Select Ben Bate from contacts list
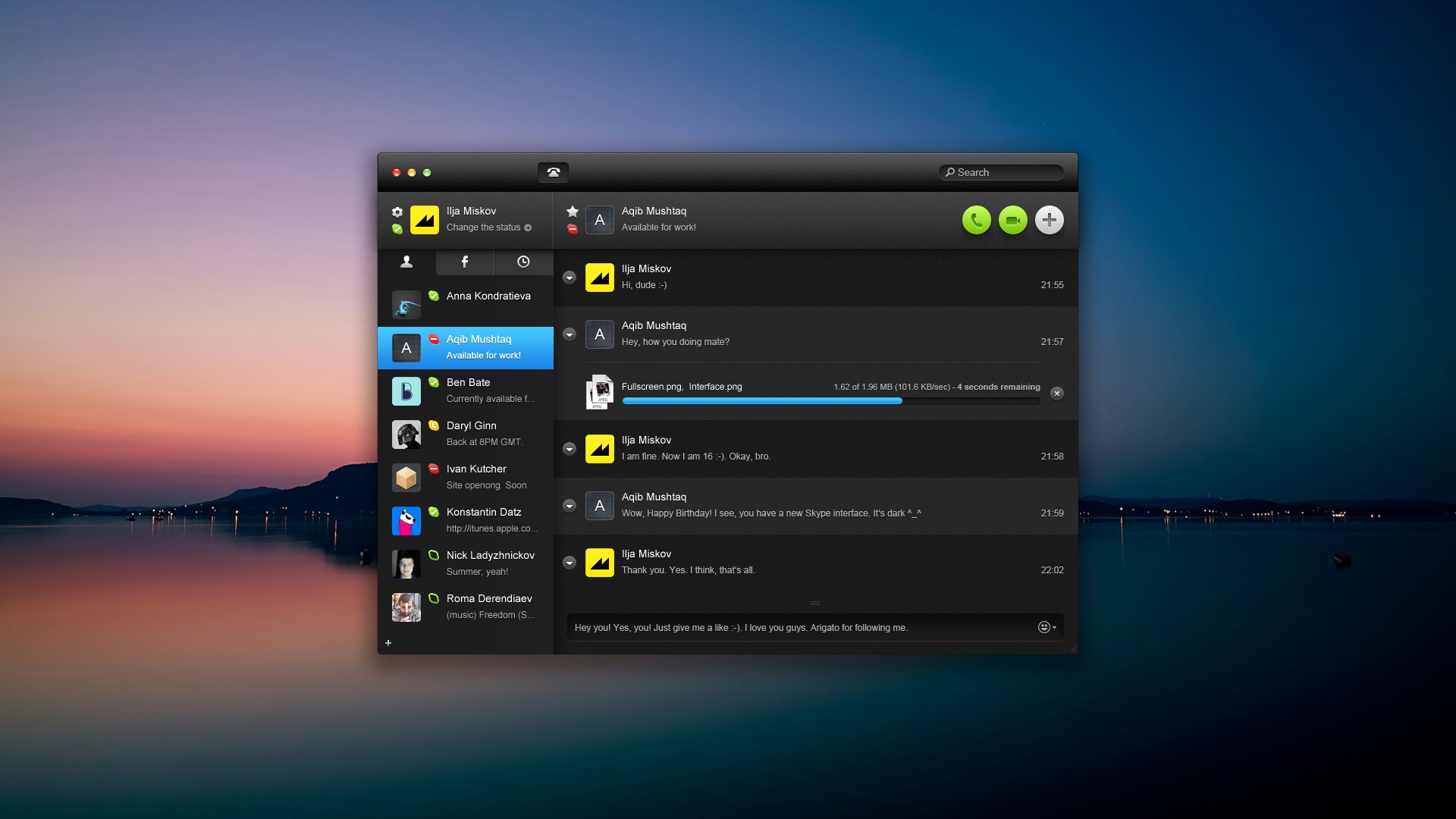 466,389
